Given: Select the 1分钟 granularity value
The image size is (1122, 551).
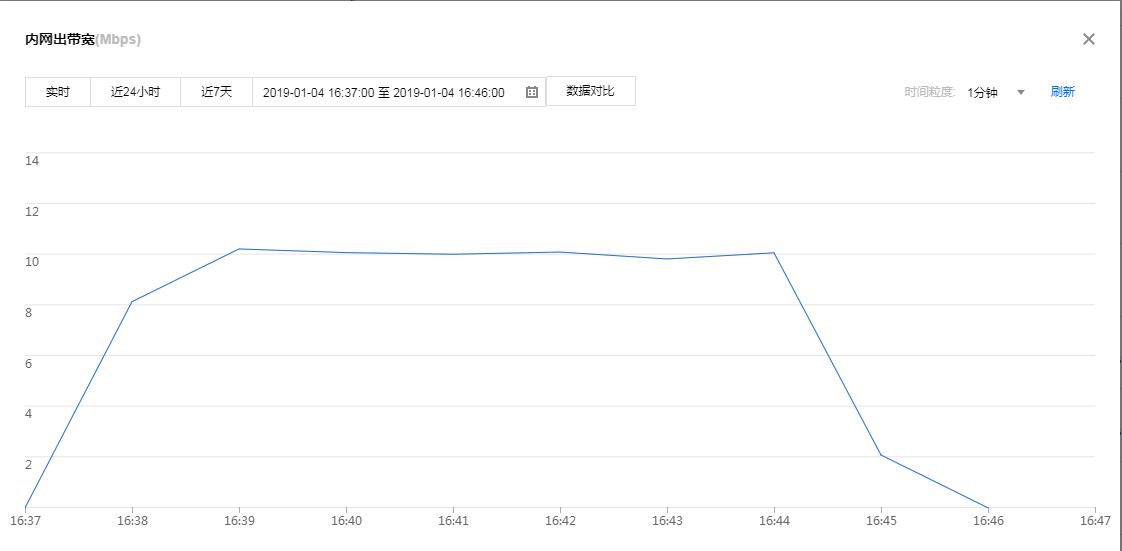Looking at the screenshot, I should [x=982, y=92].
